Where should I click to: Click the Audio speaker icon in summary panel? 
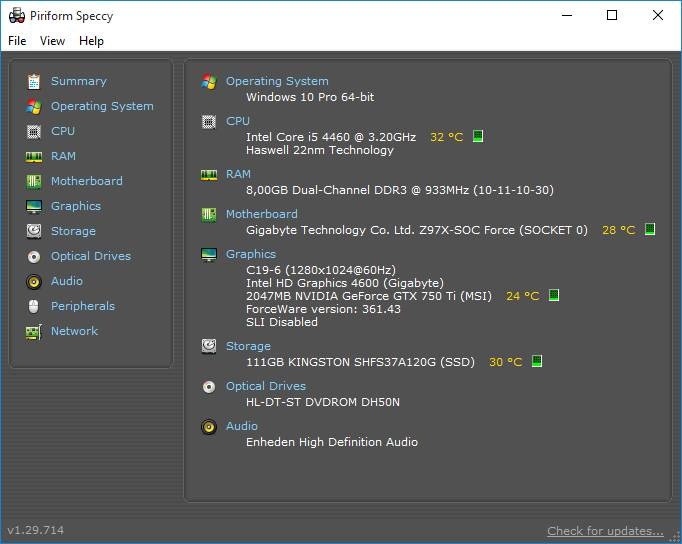pyautogui.click(x=209, y=427)
